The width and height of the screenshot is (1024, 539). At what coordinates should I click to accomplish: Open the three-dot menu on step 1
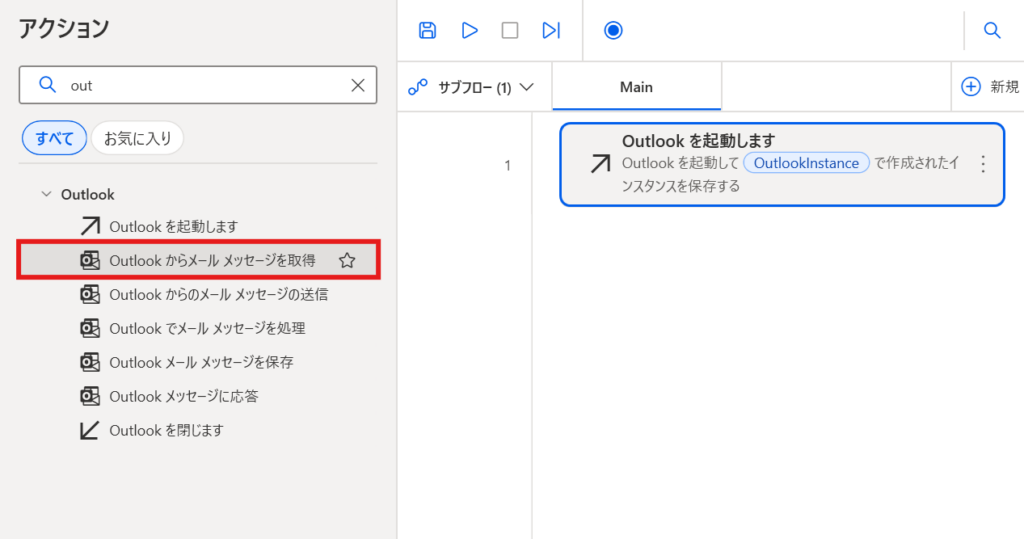pos(983,164)
